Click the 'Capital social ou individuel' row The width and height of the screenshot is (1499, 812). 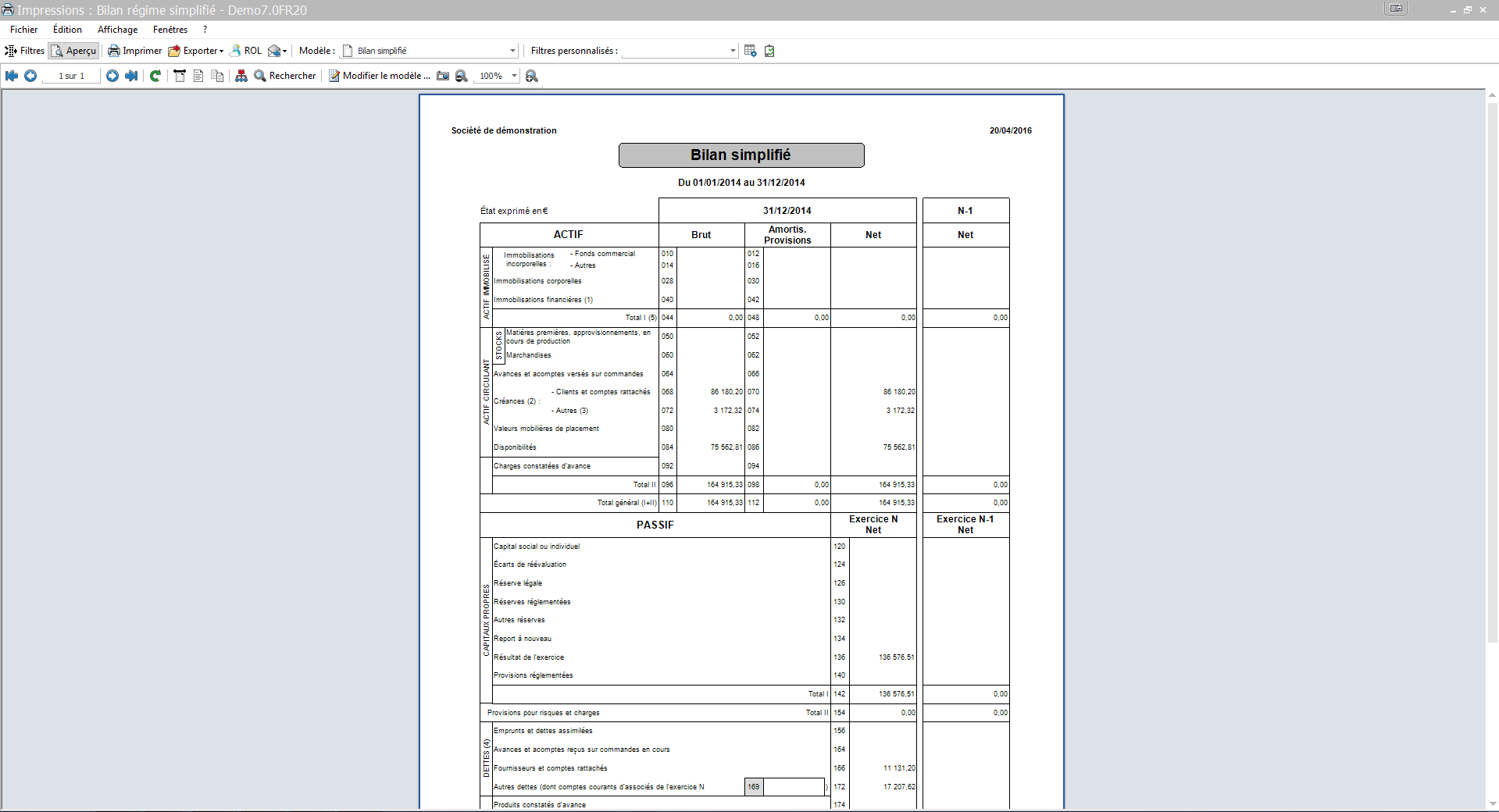click(x=537, y=547)
